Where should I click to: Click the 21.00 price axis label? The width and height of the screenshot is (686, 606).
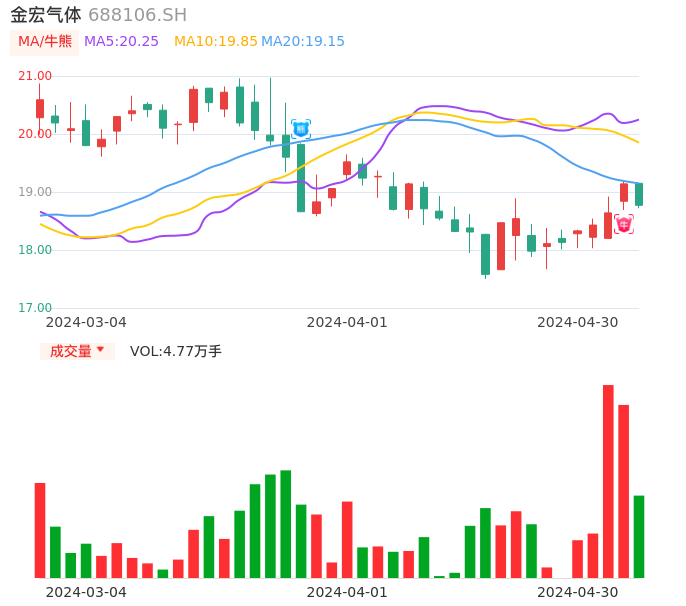(35, 76)
